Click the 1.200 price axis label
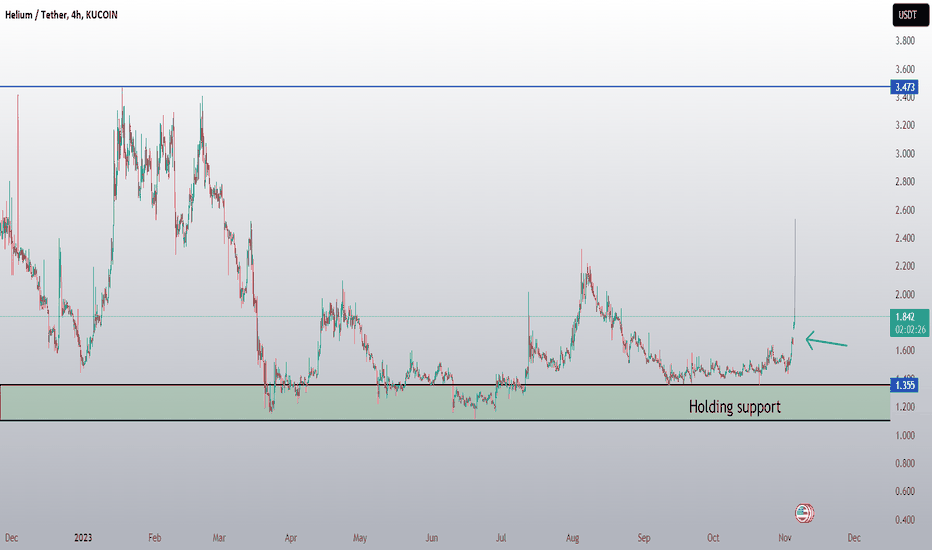This screenshot has height=550, width=932. (x=905, y=407)
